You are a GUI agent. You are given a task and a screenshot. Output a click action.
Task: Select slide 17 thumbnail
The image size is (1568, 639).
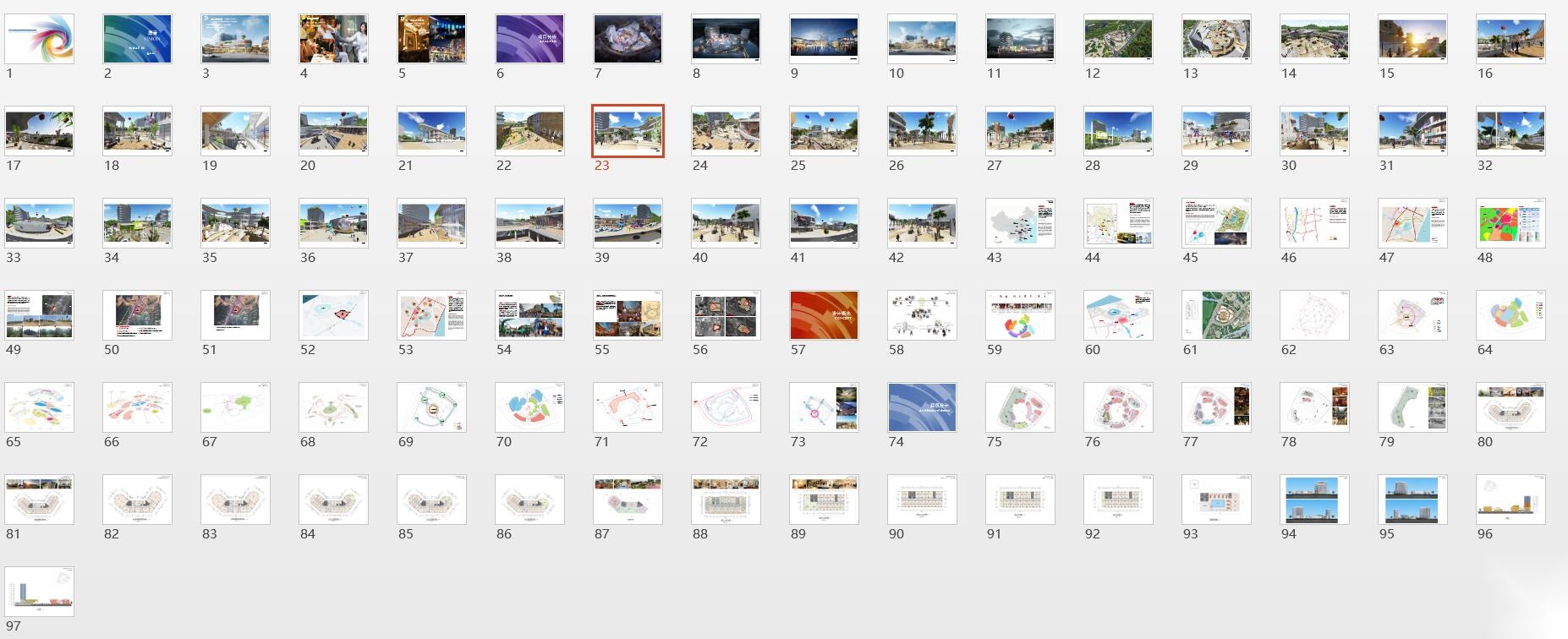click(39, 131)
